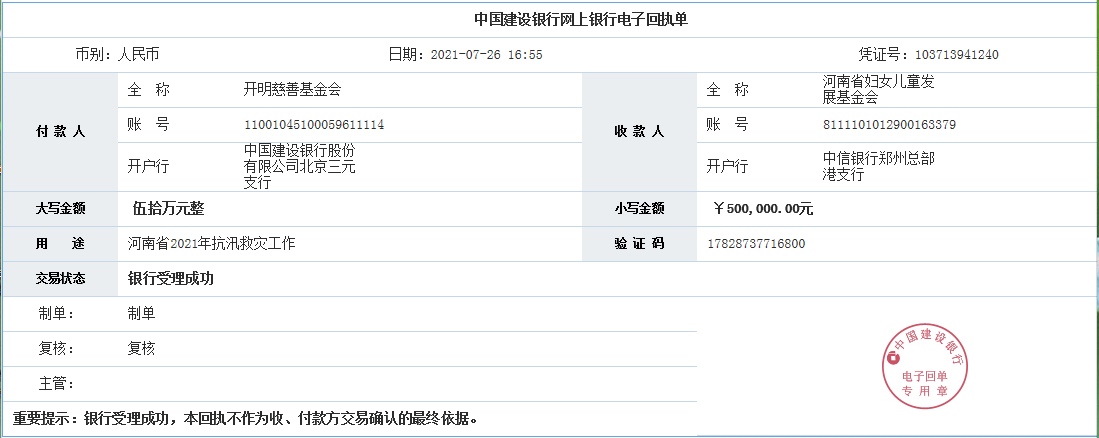The height and width of the screenshot is (438, 1099).
Task: Click the verification code 17828737716800
Action: point(756,244)
